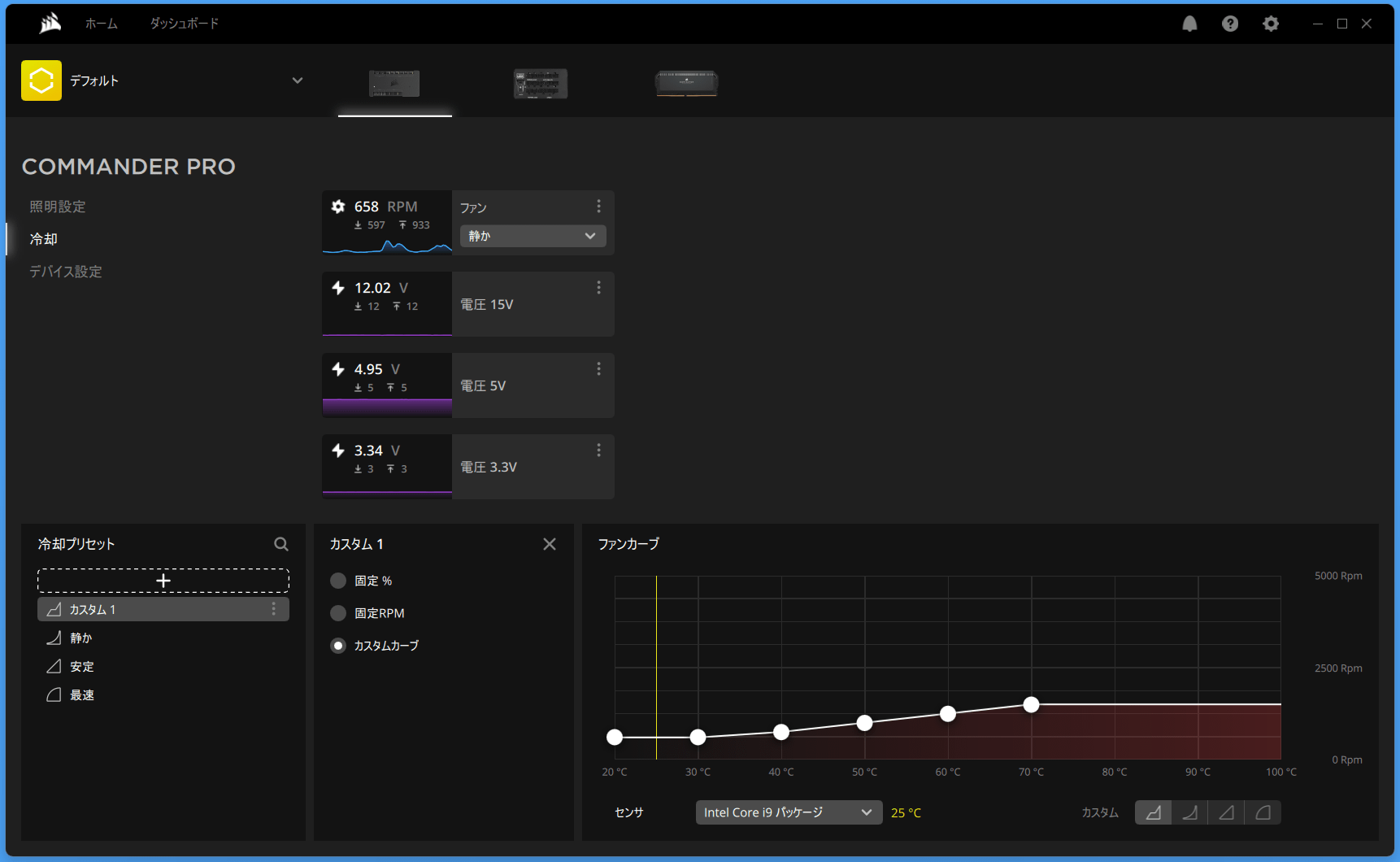Apply the third linear curve shape icon

click(x=1226, y=812)
